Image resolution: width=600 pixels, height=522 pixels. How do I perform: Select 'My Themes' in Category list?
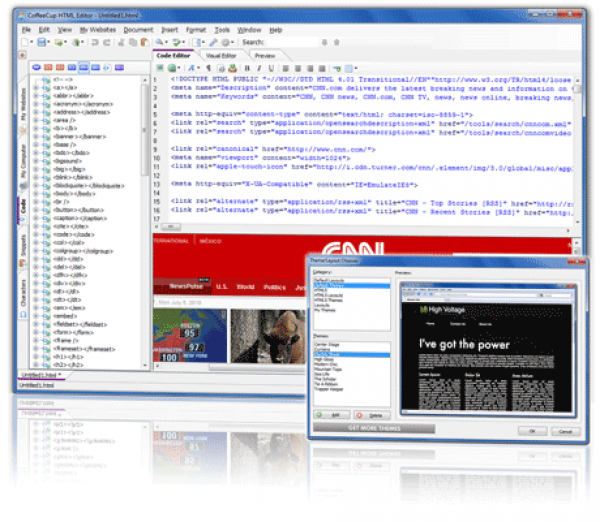pyautogui.click(x=324, y=310)
